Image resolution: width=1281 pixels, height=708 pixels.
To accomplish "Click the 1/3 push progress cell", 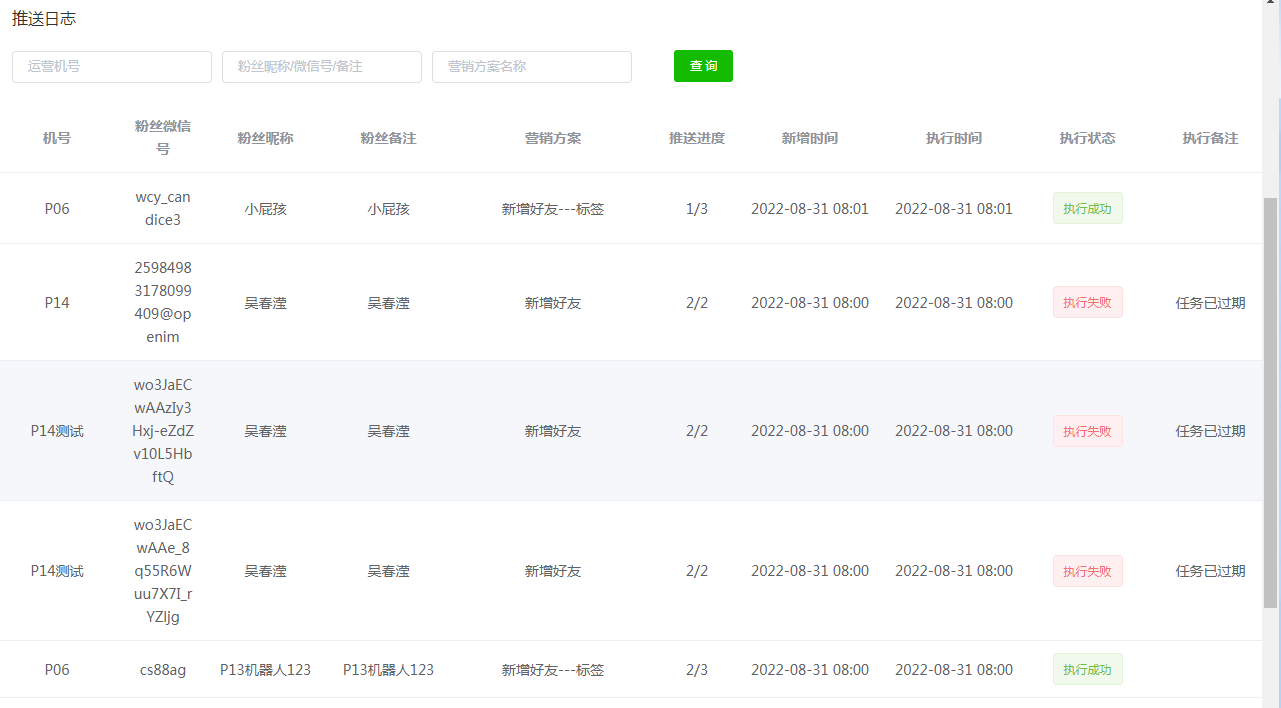I will (697, 209).
